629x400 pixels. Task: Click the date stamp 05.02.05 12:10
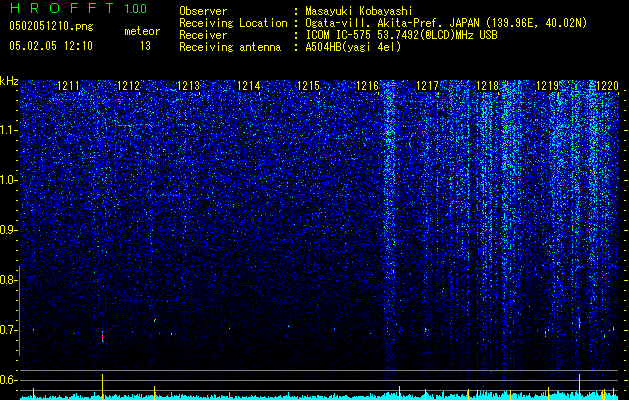tap(51, 46)
